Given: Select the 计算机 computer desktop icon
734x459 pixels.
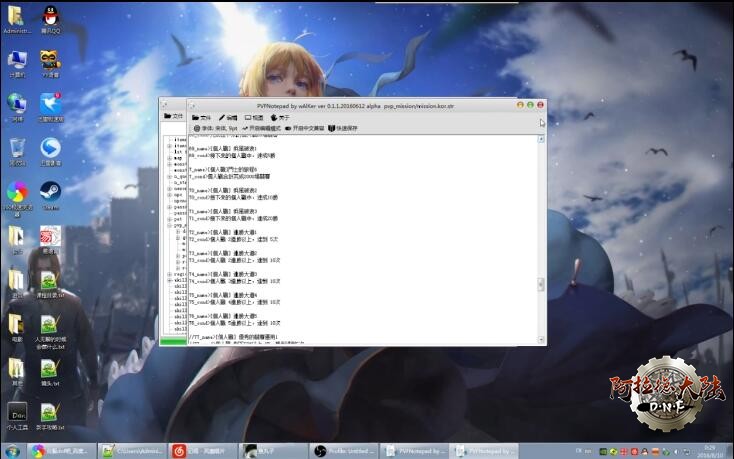Looking at the screenshot, I should pos(17,64).
